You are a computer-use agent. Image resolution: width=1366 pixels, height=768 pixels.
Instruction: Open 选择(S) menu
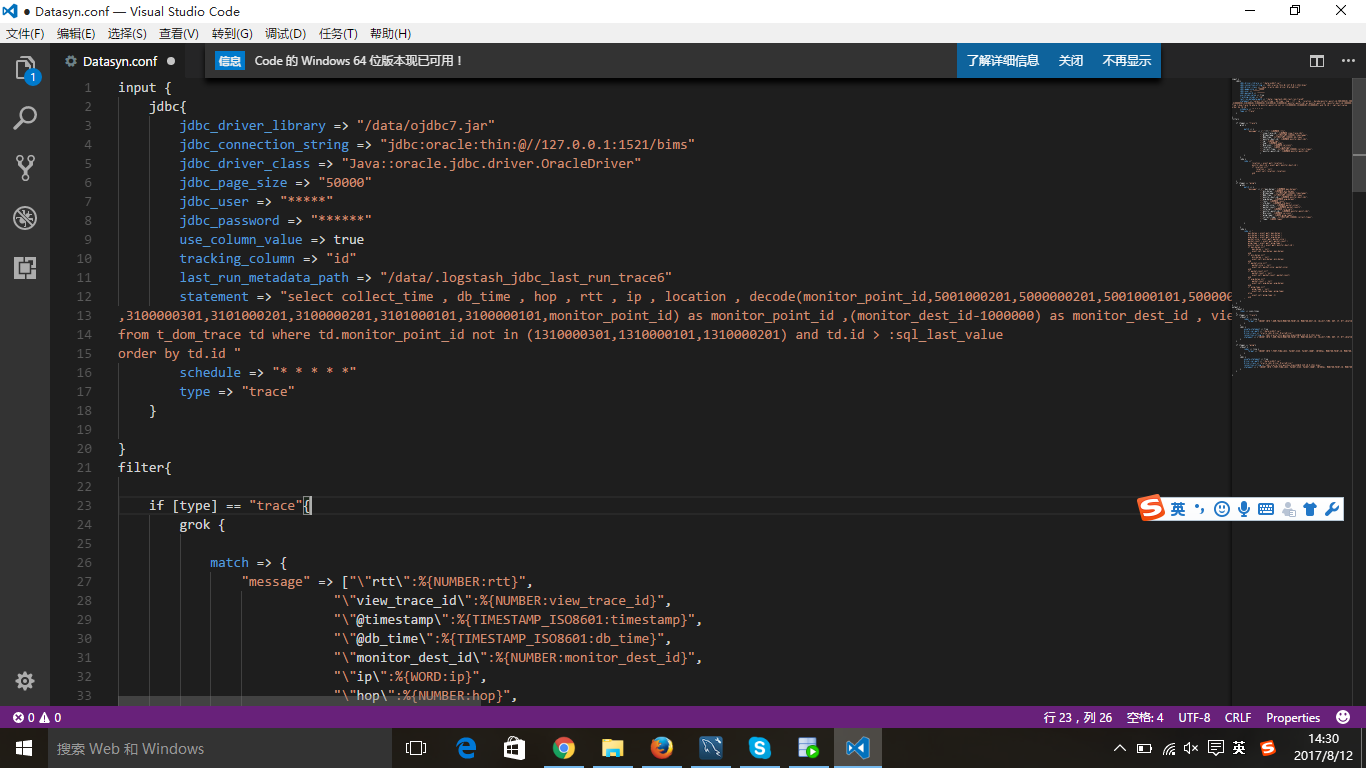[127, 33]
